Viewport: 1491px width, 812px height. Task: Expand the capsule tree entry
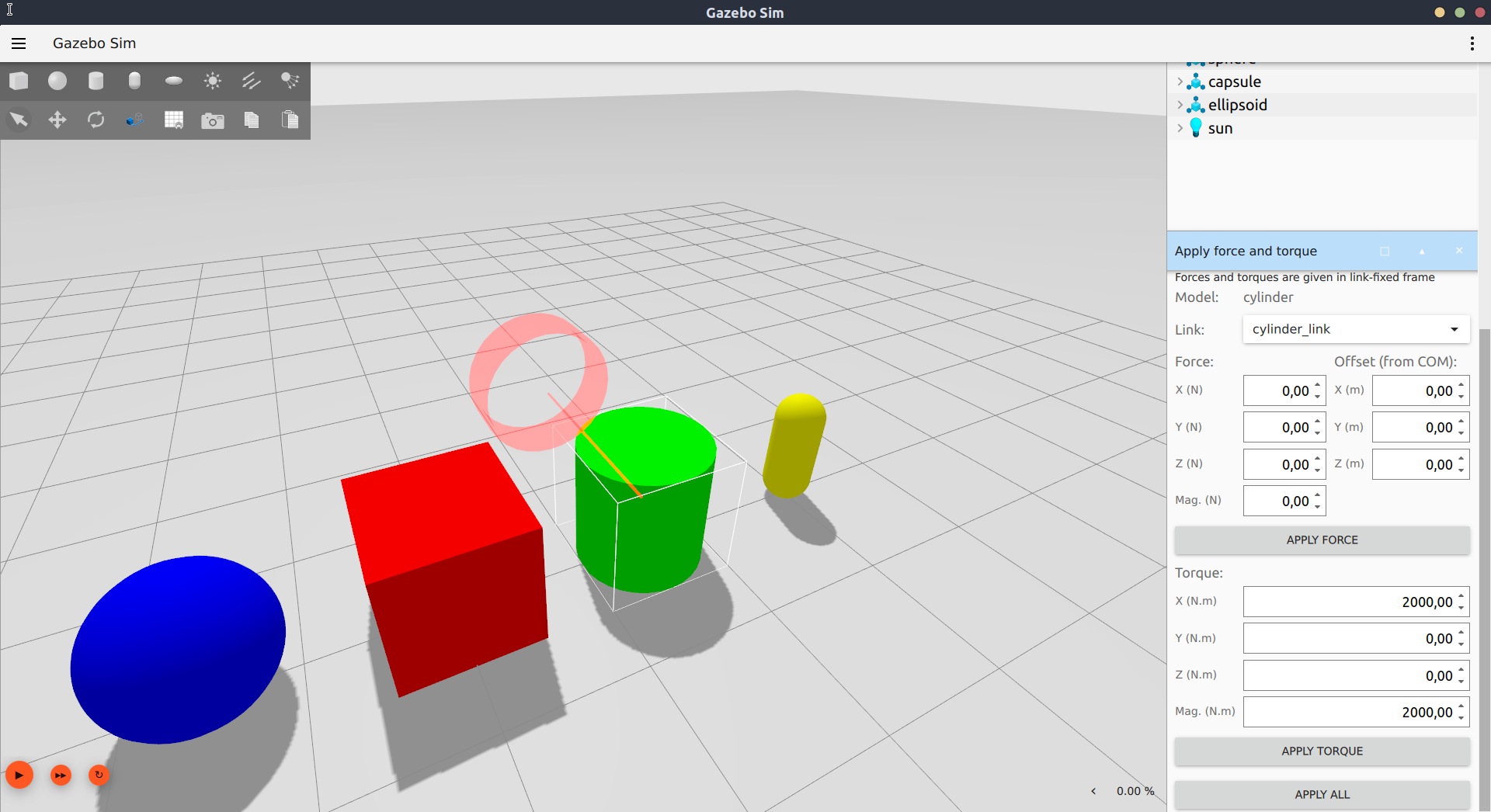point(1180,82)
